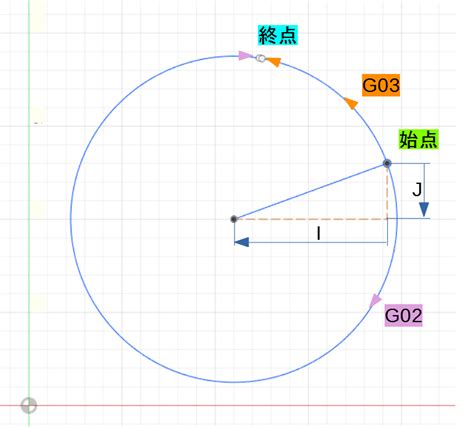Click the purple arrowhead near end point
474x427 pixels.
(x=245, y=55)
